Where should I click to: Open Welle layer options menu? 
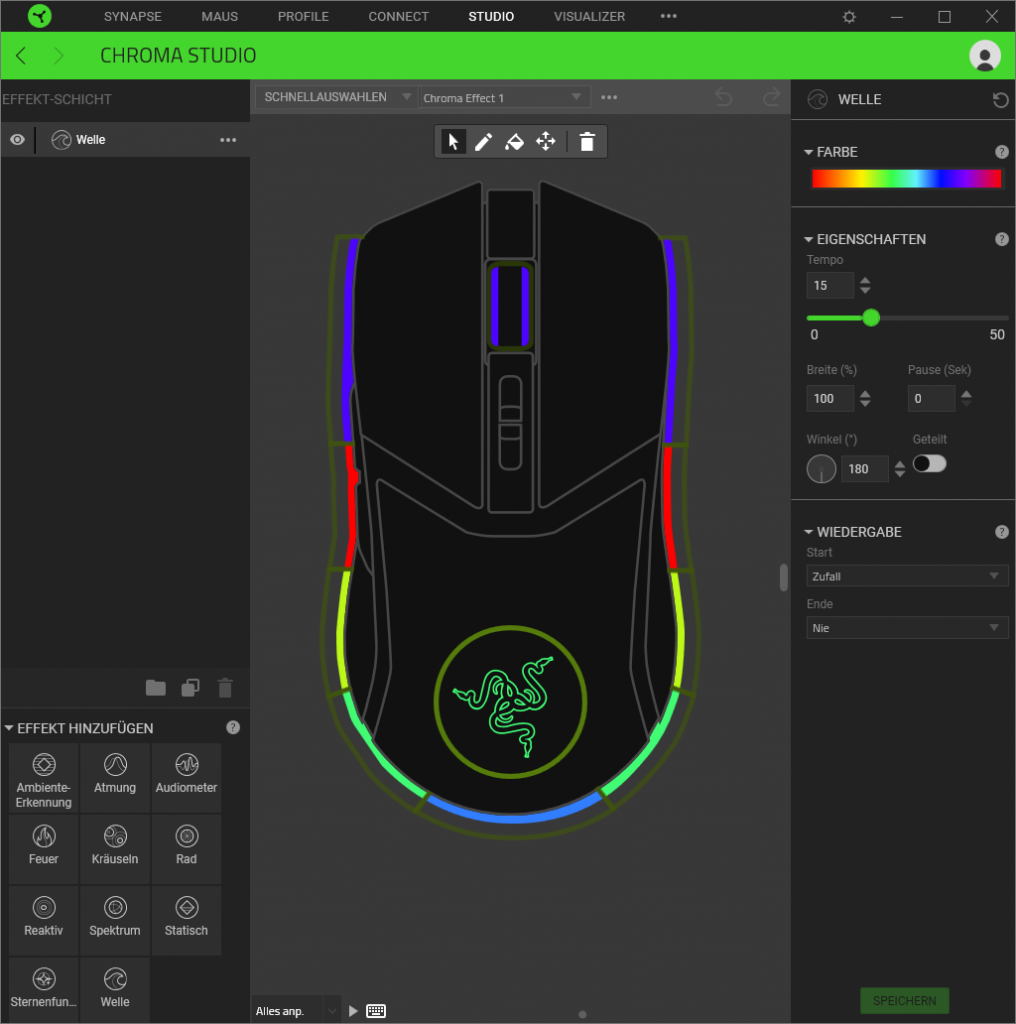click(x=228, y=140)
